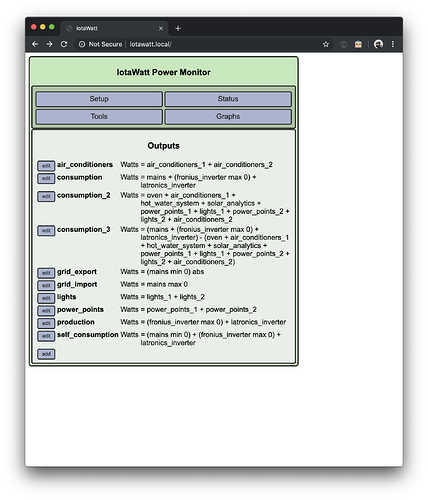The height and width of the screenshot is (500, 428).
Task: Open the Chrome profile avatar
Action: click(378, 44)
